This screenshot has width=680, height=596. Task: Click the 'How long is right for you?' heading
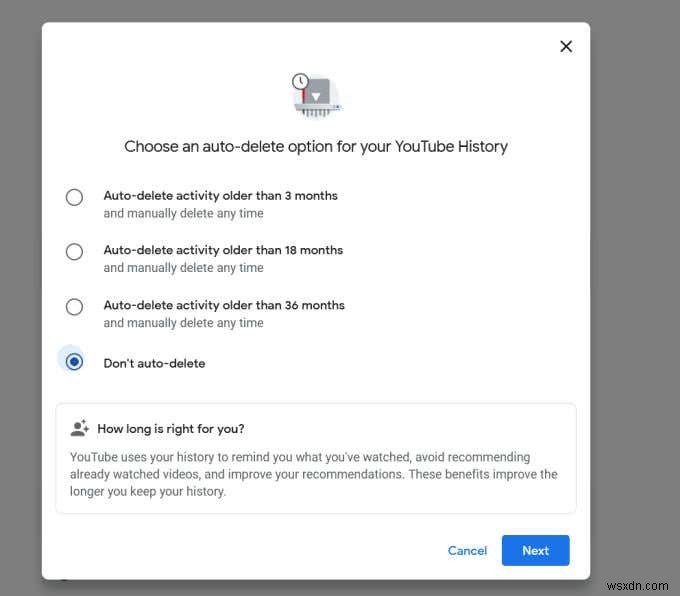point(170,429)
